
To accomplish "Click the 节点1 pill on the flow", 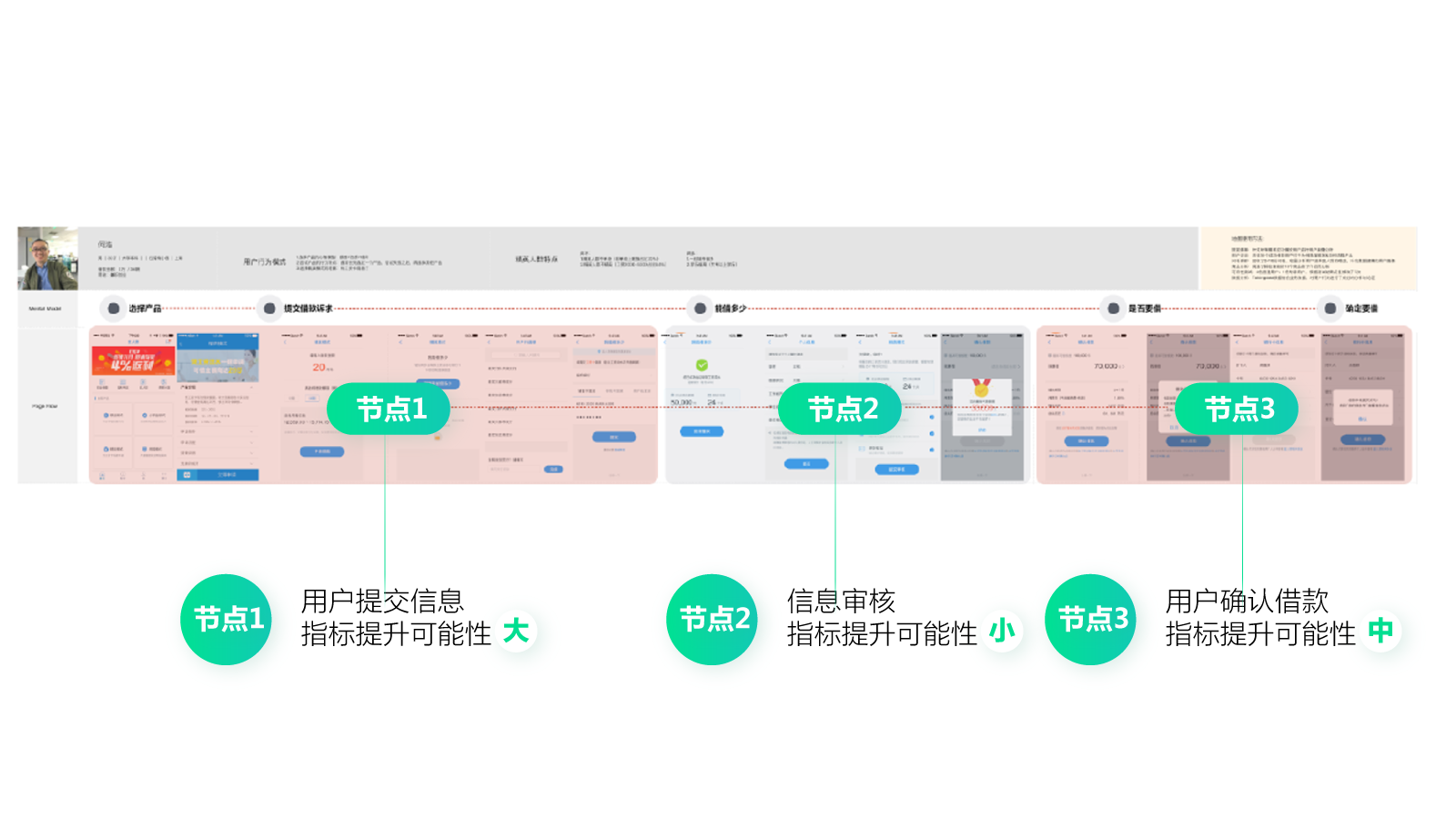I will [389, 409].
